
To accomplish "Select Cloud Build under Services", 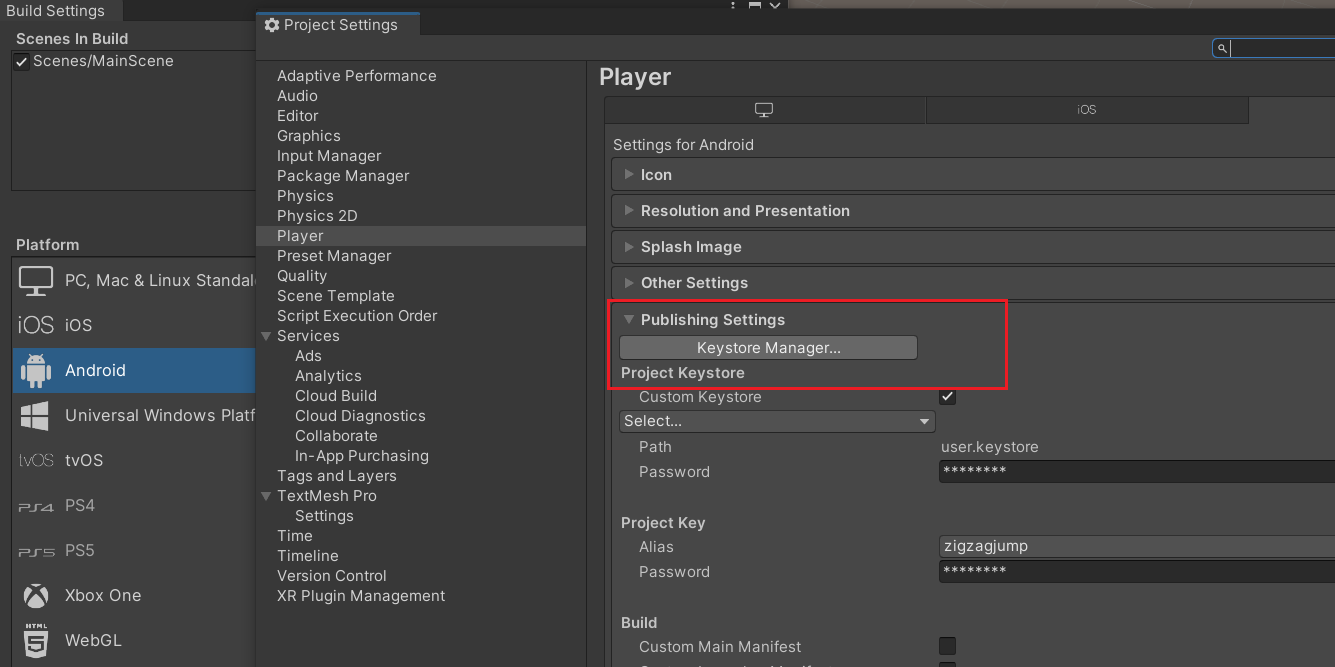I will coord(336,396).
